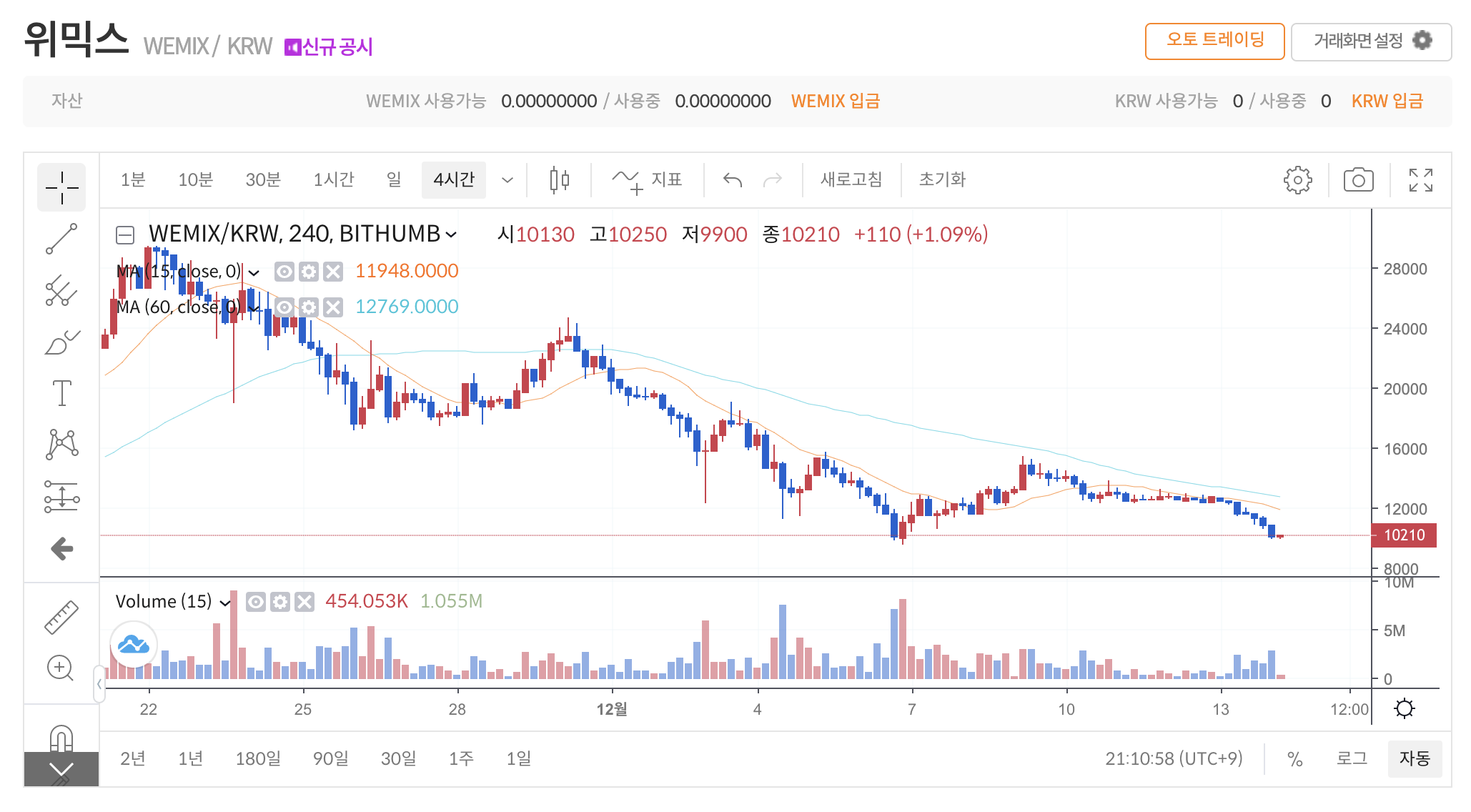Set chart range to 180일

[258, 758]
